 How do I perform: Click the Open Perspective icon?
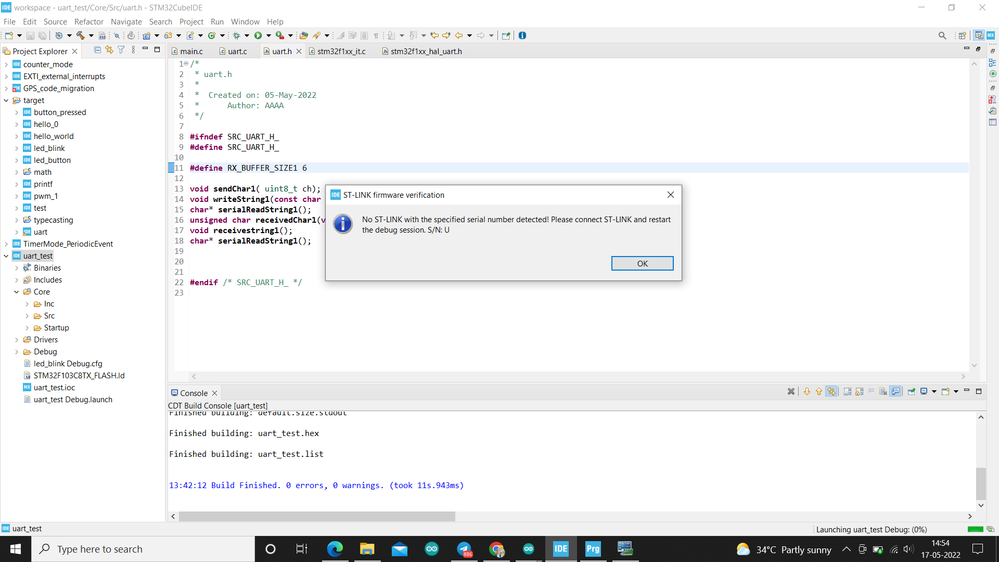pos(962,36)
